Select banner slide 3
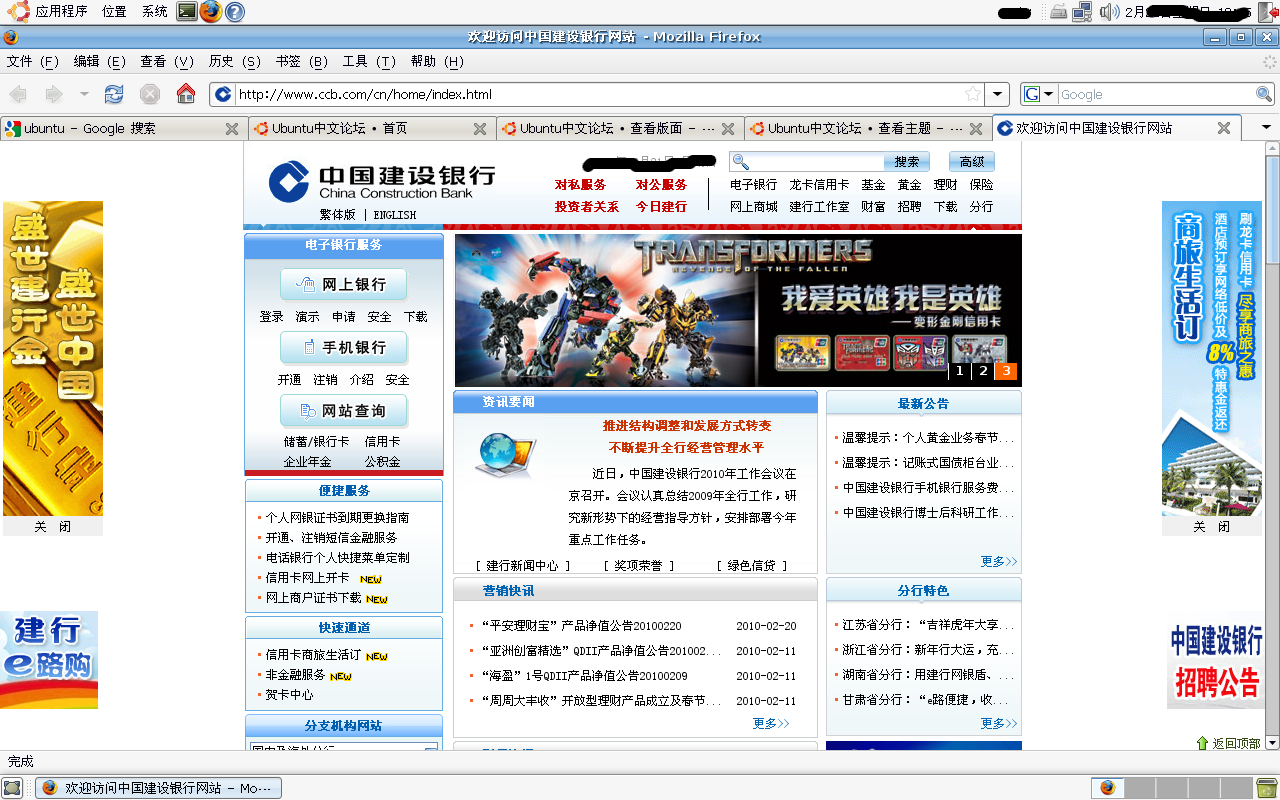Viewport: 1280px width, 800px height. pos(1006,371)
